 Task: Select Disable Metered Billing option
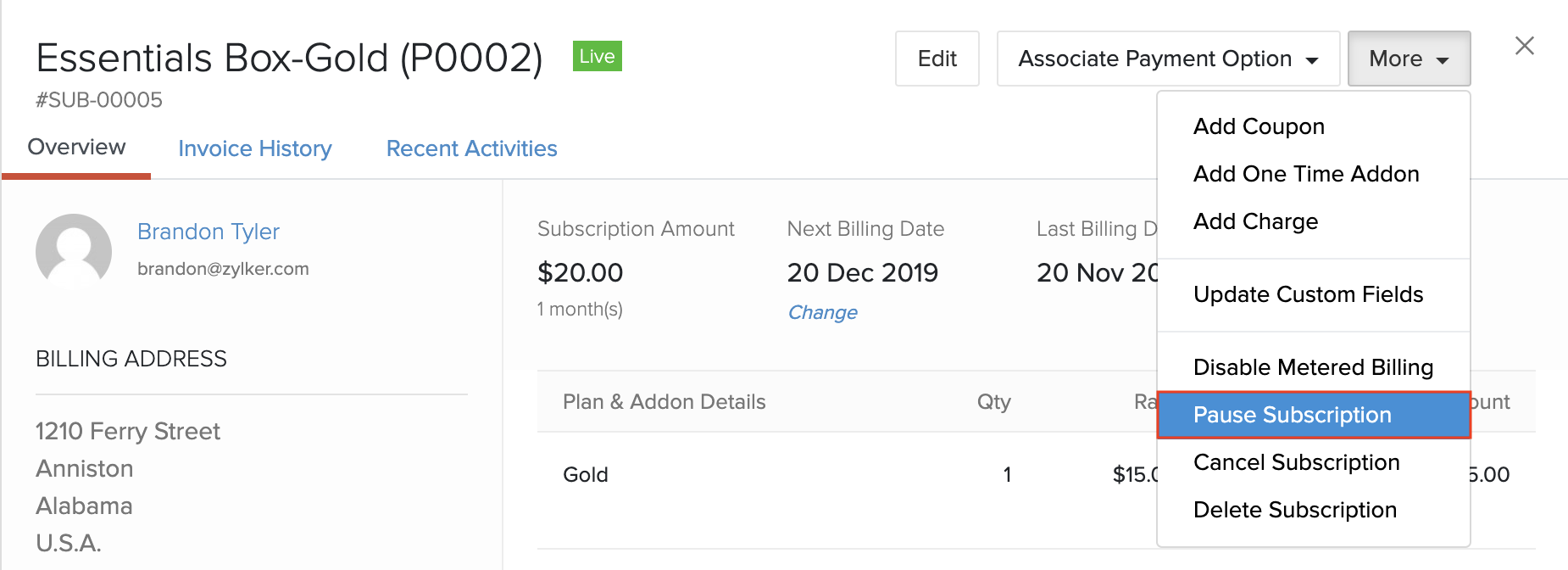(1313, 367)
